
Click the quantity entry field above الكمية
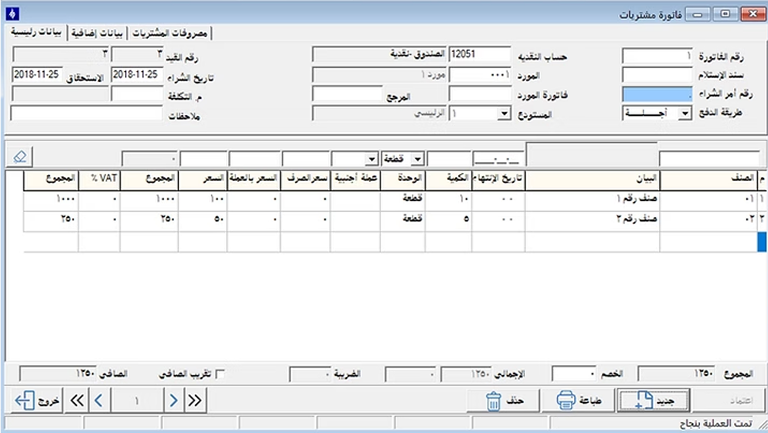tap(449, 159)
